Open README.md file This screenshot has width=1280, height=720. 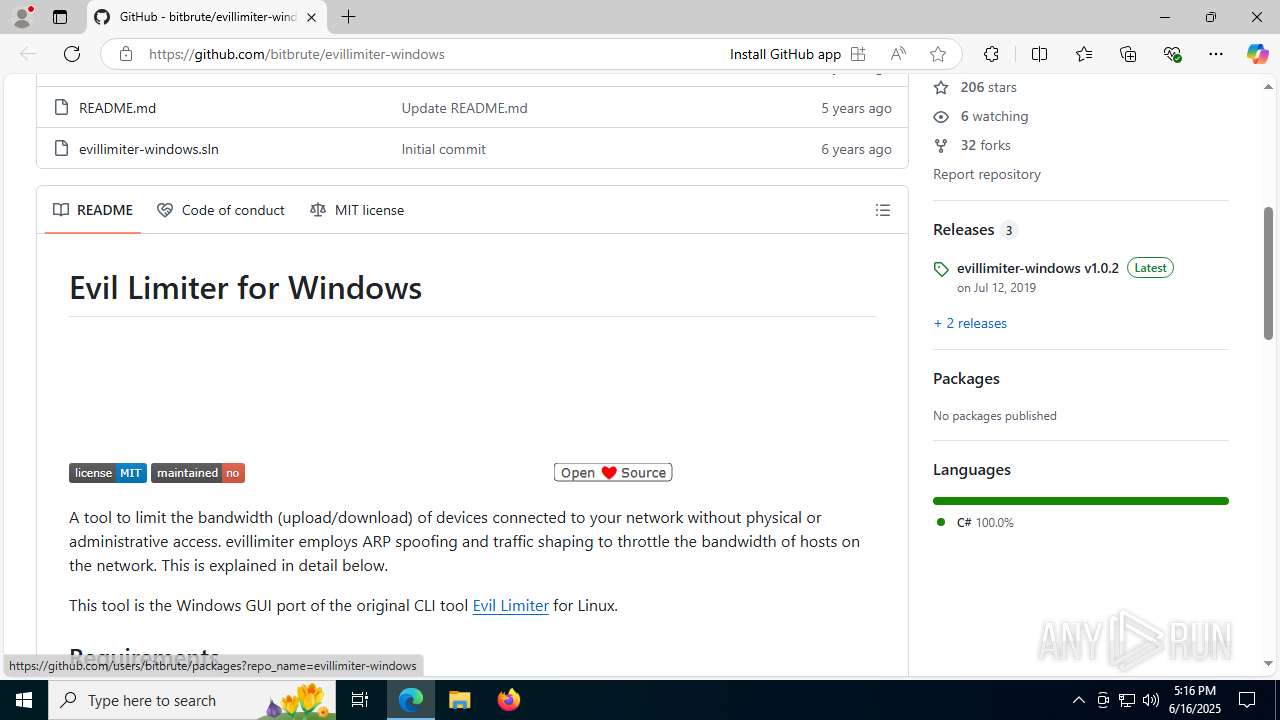117,107
